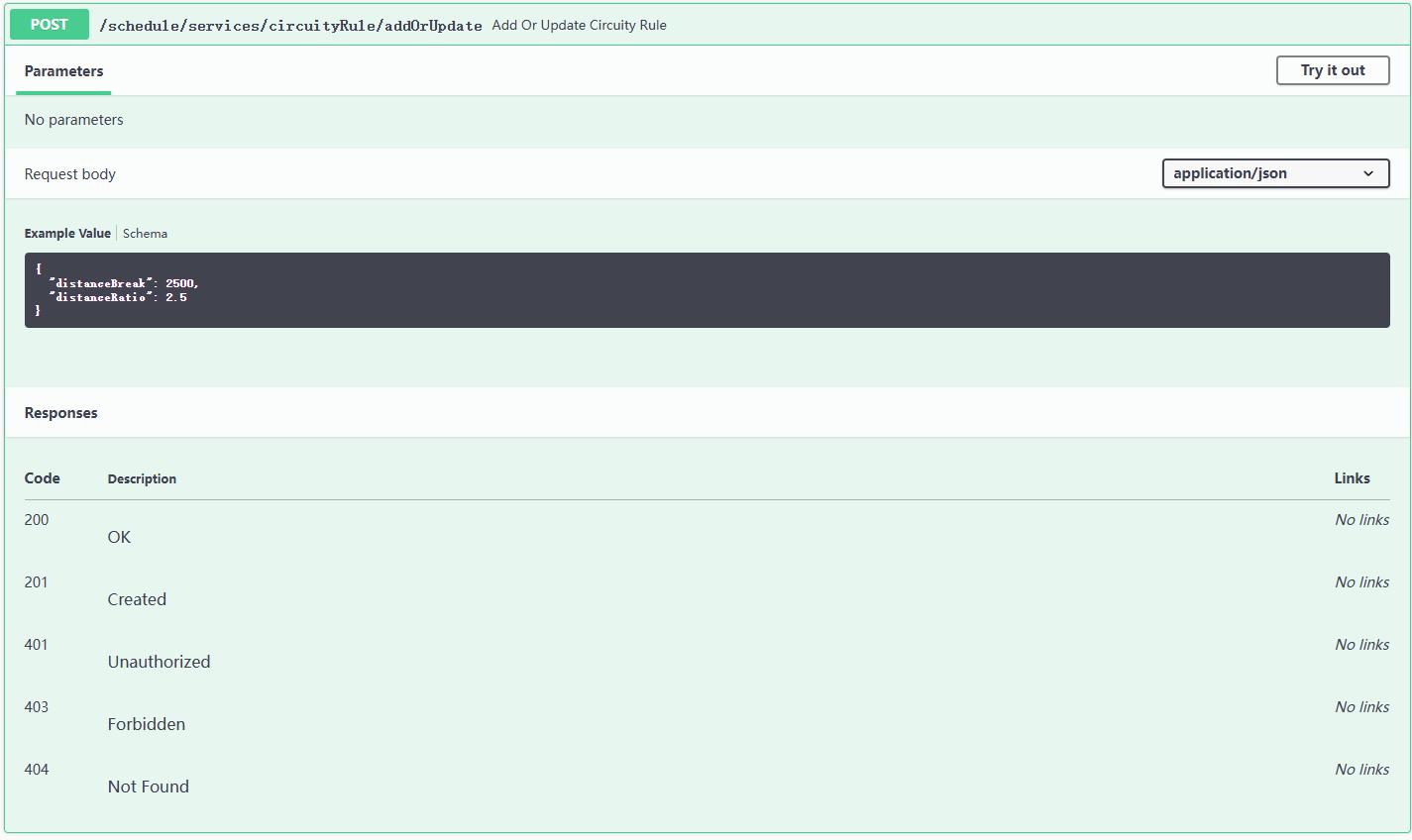The width and height of the screenshot is (1412, 840).
Task: Click the Forbidden response description
Action: (146, 724)
